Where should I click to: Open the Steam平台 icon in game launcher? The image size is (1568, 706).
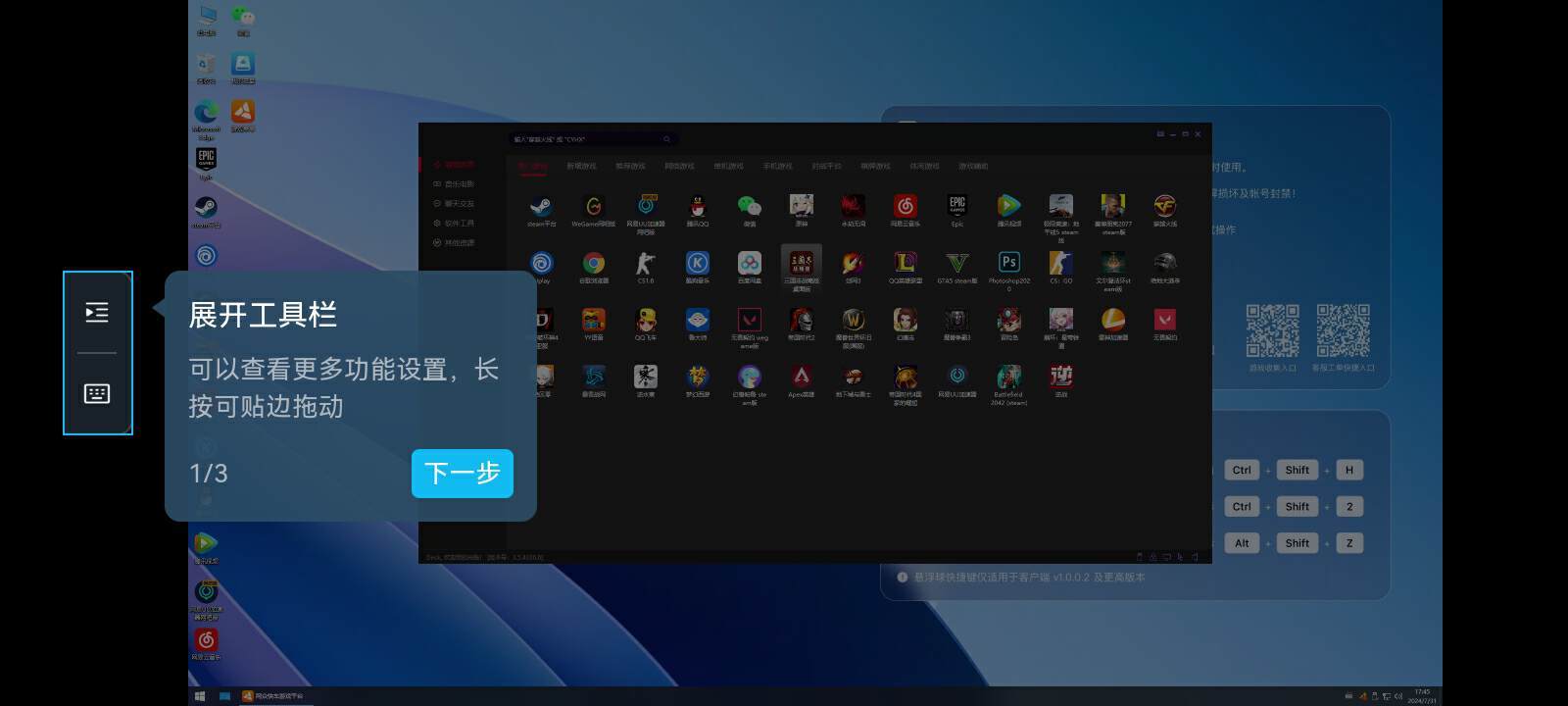click(541, 206)
